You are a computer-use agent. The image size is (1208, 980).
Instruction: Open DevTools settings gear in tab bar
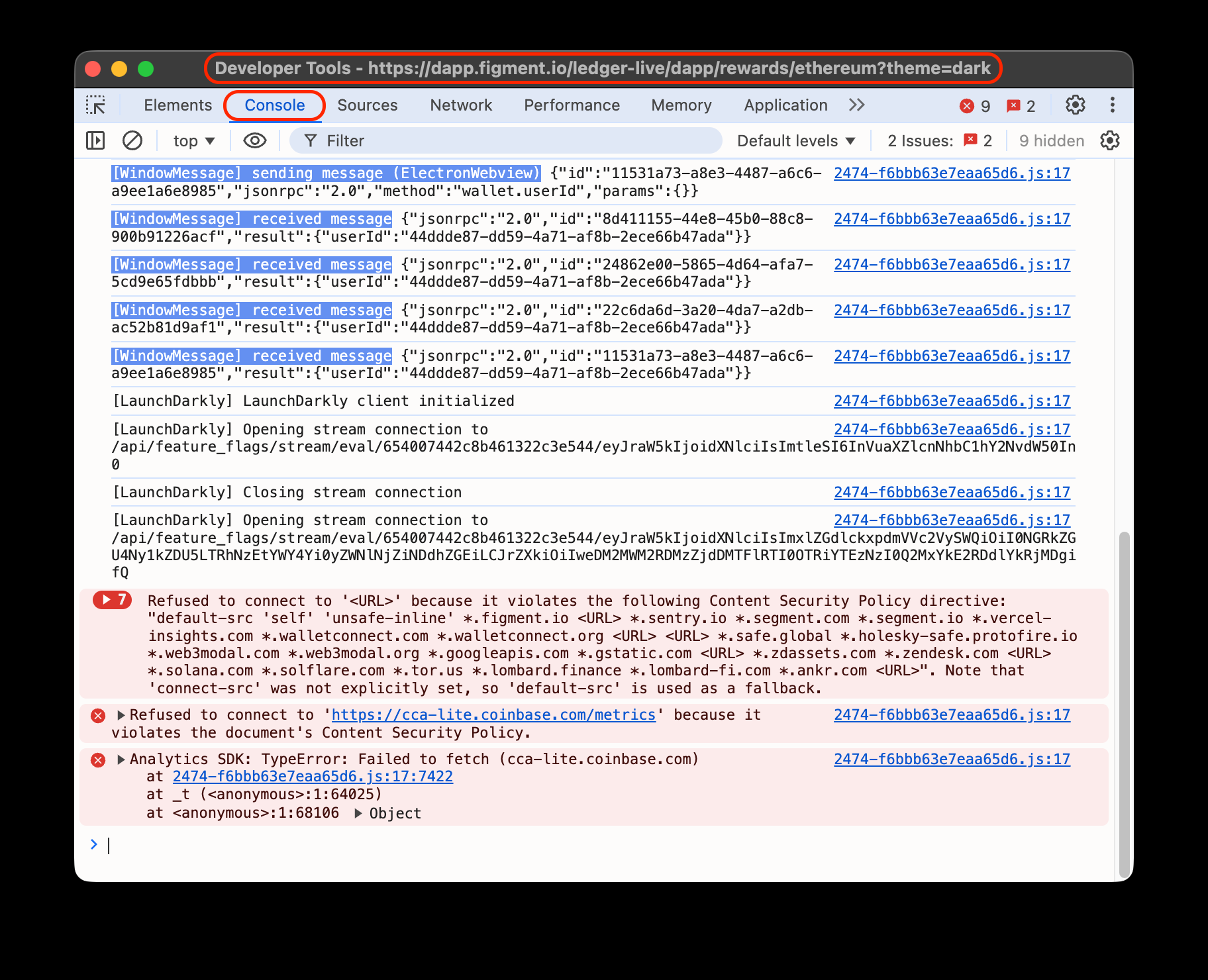1075,105
